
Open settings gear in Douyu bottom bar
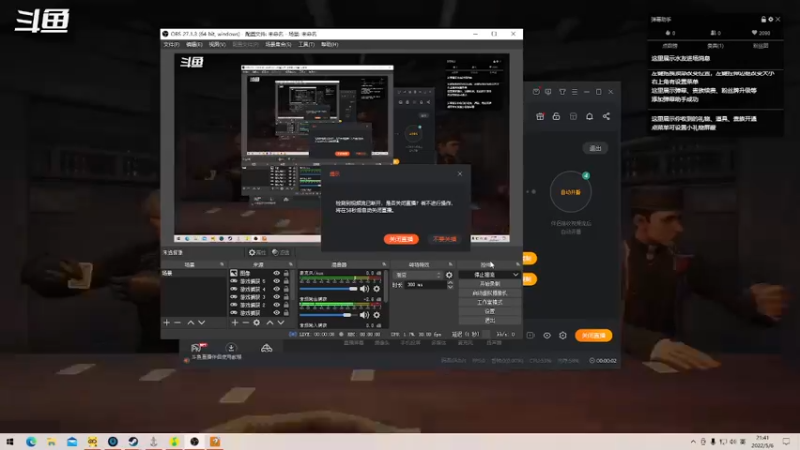563,335
